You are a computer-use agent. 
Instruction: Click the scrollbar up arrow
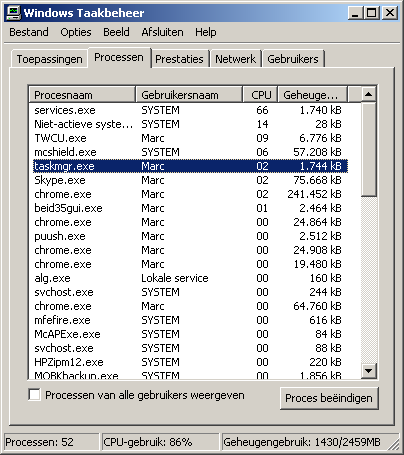pyautogui.click(x=369, y=94)
